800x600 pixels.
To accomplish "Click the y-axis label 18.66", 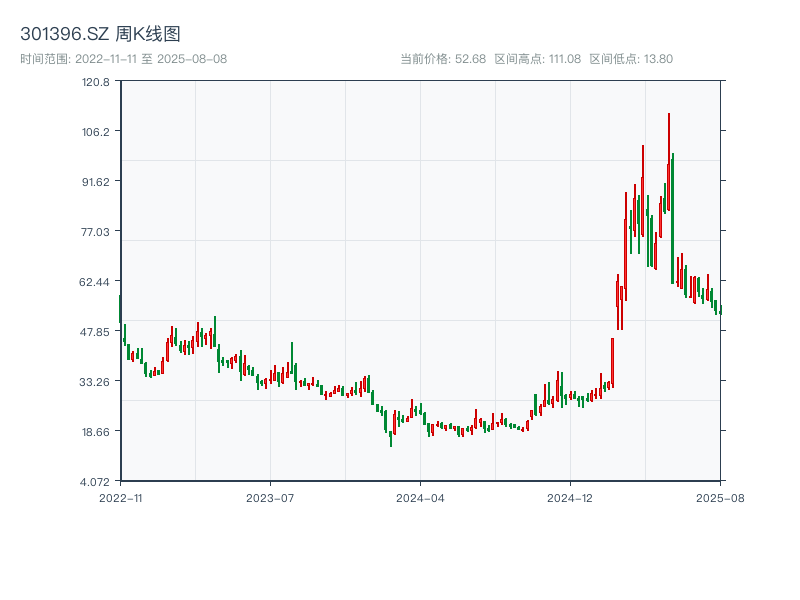I will (96, 432).
